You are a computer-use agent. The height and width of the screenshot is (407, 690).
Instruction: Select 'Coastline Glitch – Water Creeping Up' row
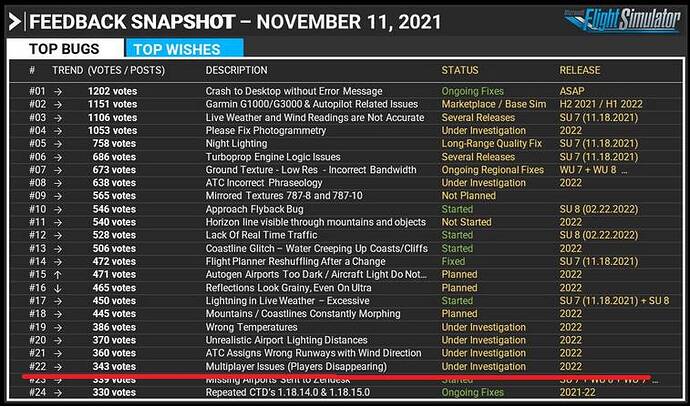(316, 248)
